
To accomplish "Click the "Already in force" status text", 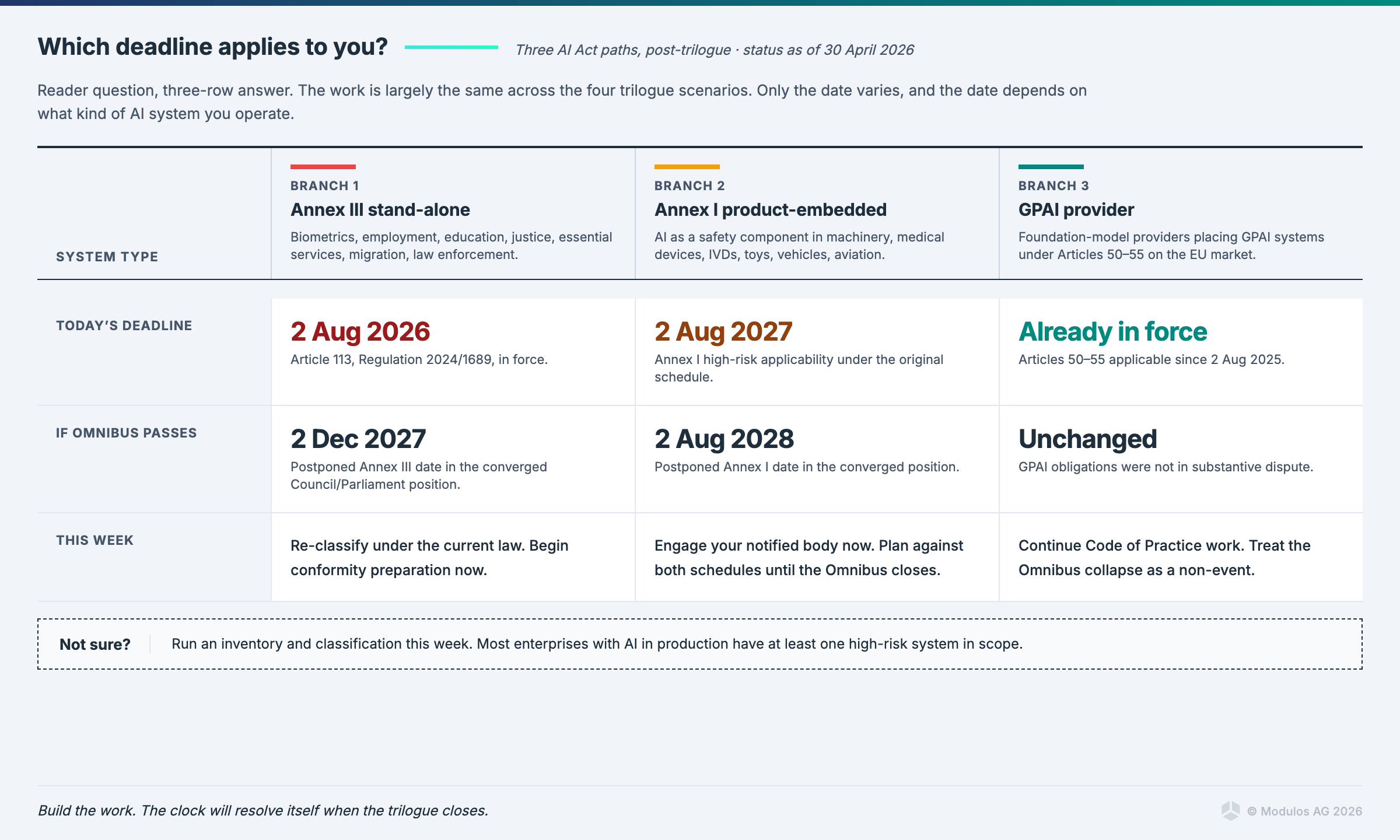I will 1113,332.
